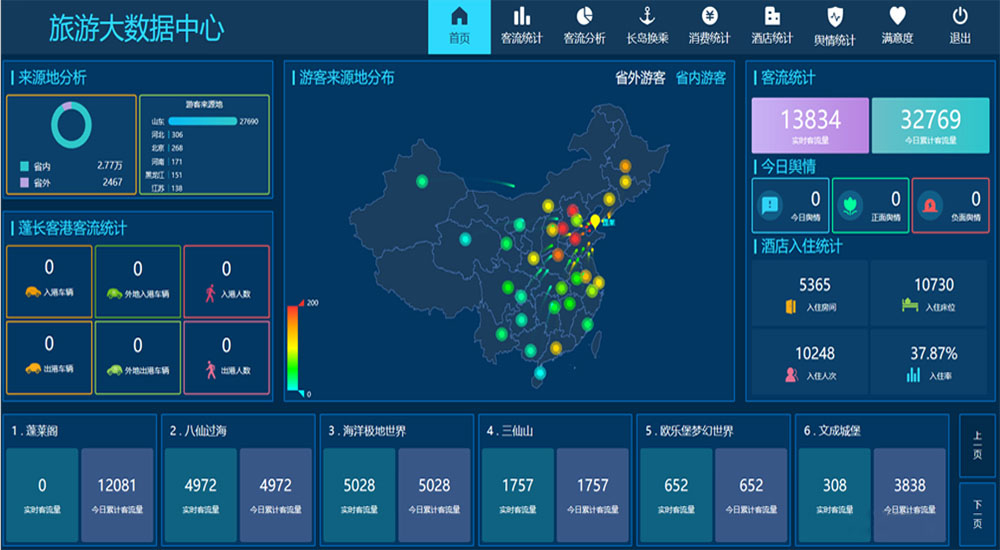Go to next page with 下一页
This screenshot has width=1000, height=550.
977,514
